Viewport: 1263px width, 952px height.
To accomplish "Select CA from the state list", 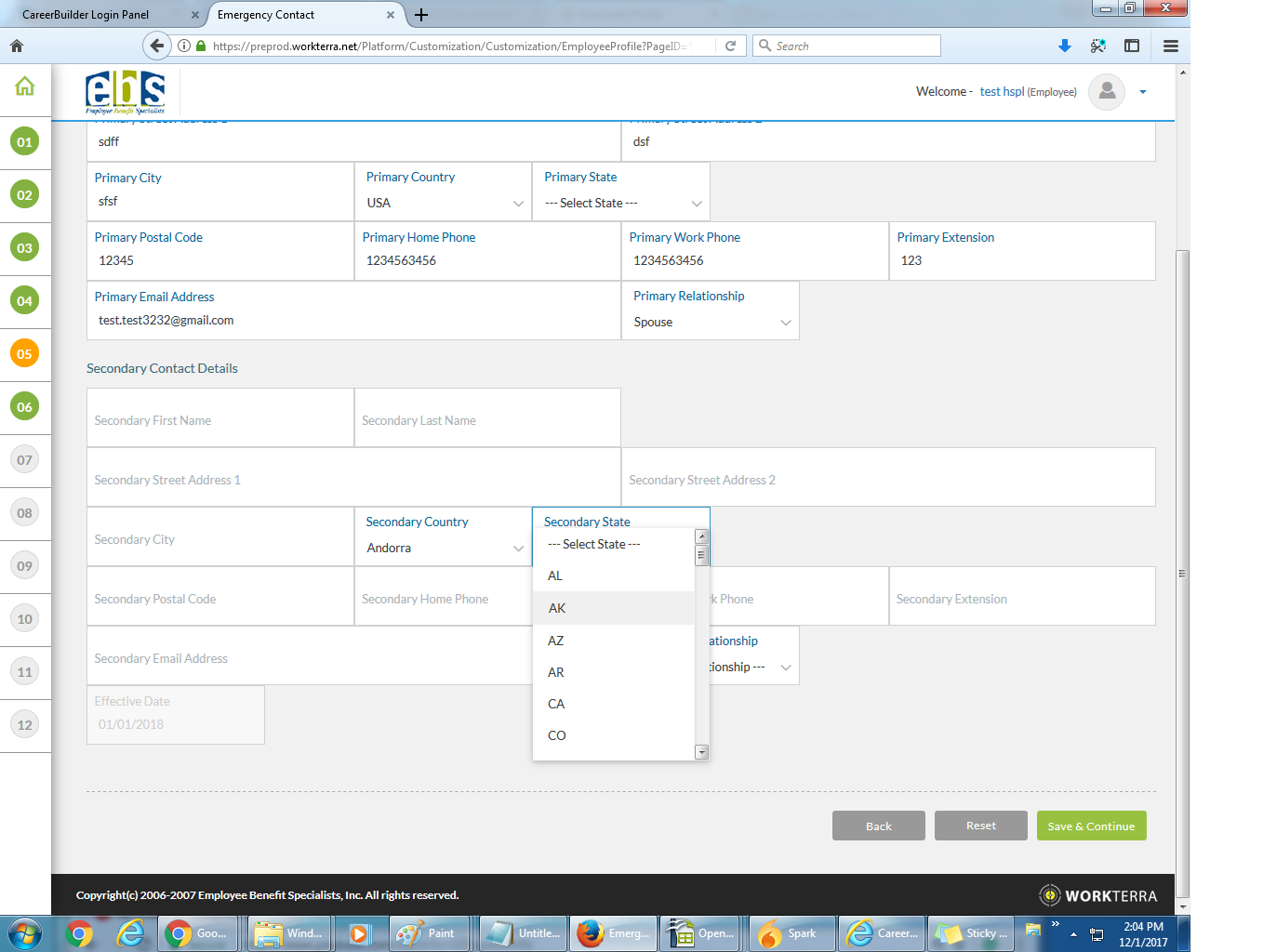I will pyautogui.click(x=556, y=704).
